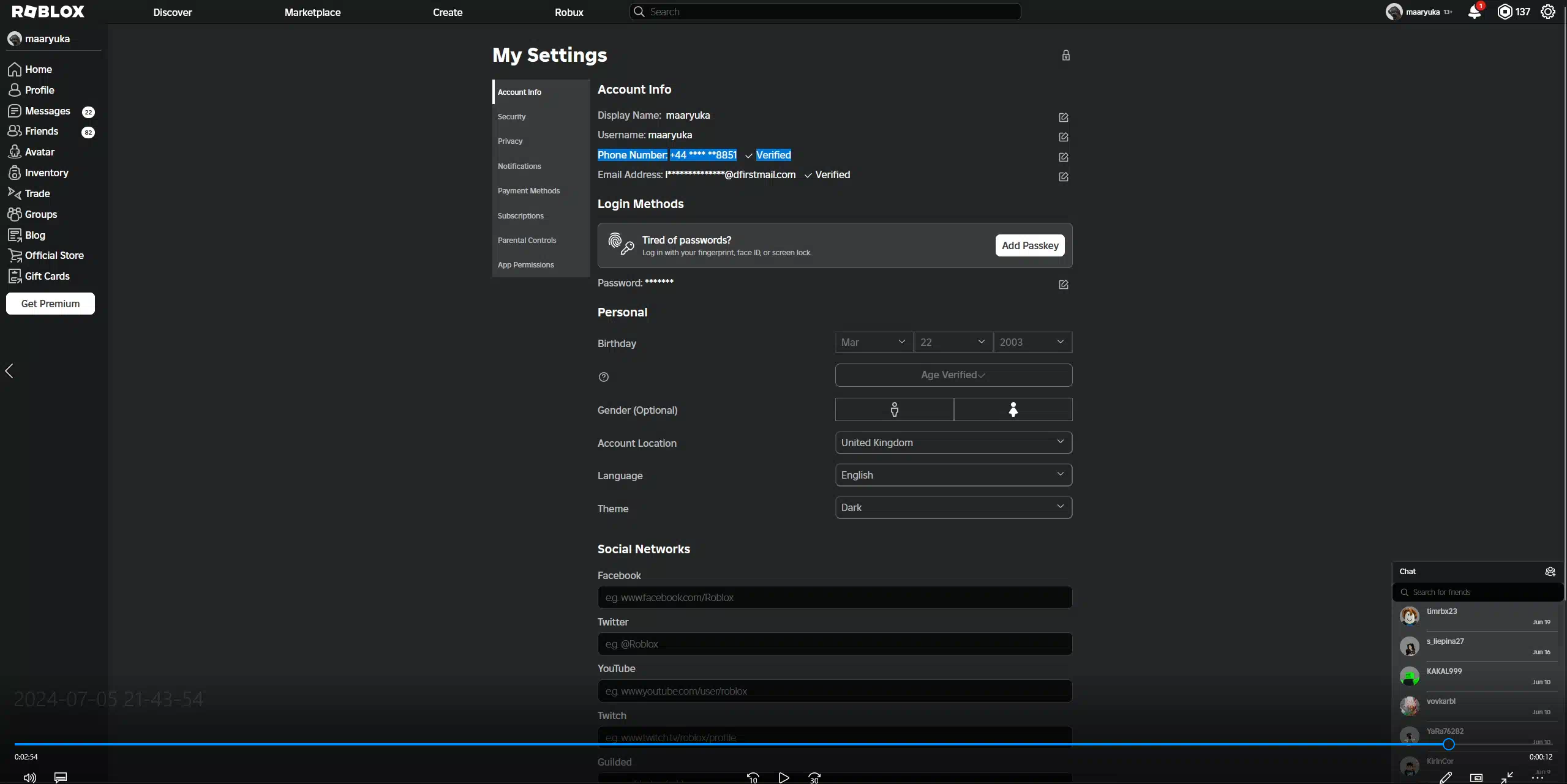
Task: Open chat with KAKAL999
Action: point(1478,676)
